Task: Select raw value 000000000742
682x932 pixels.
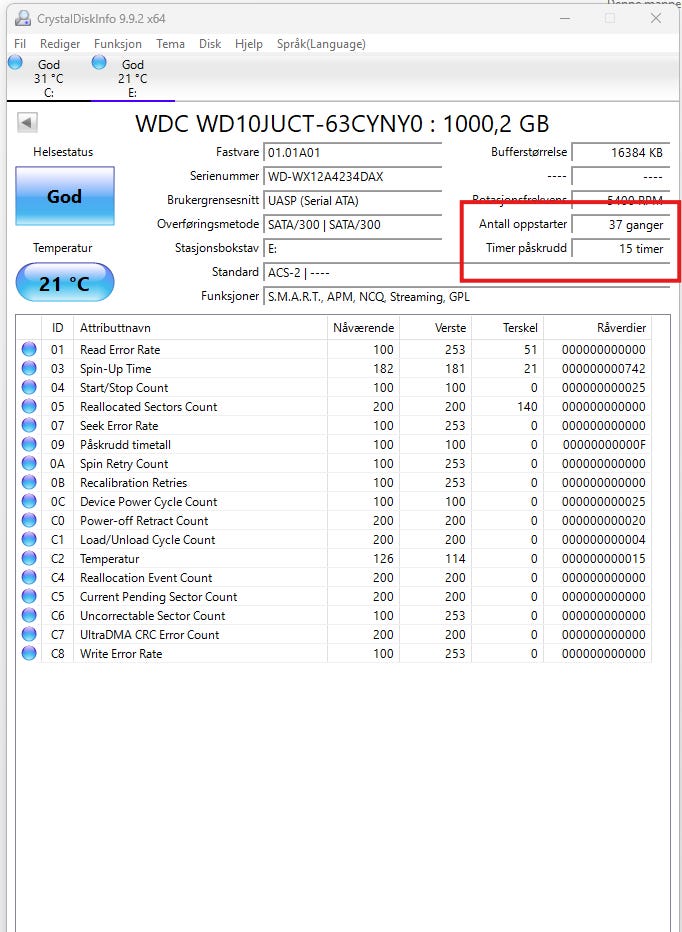Action: [604, 369]
